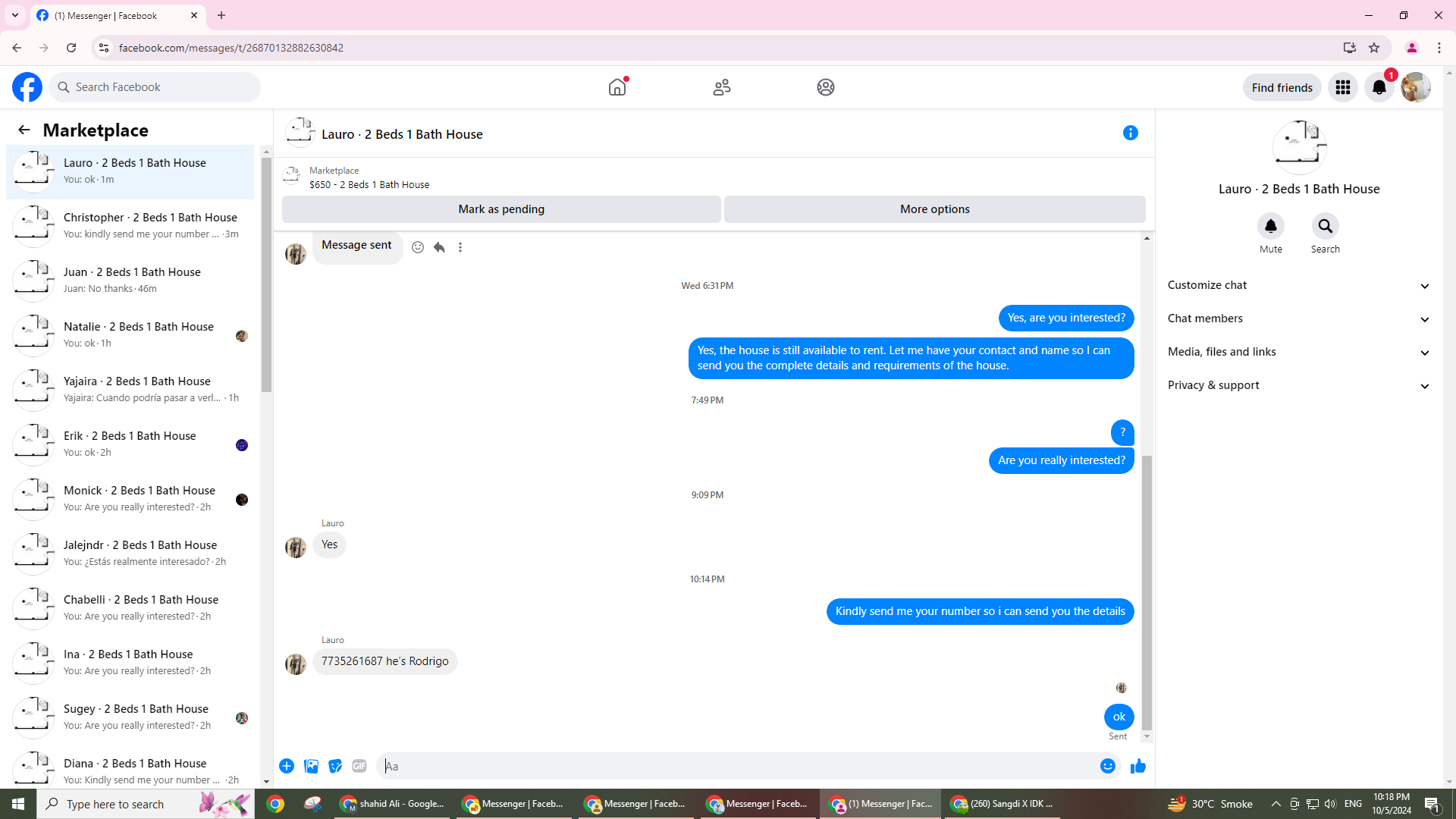Expand the Chat members section

coord(1298,318)
